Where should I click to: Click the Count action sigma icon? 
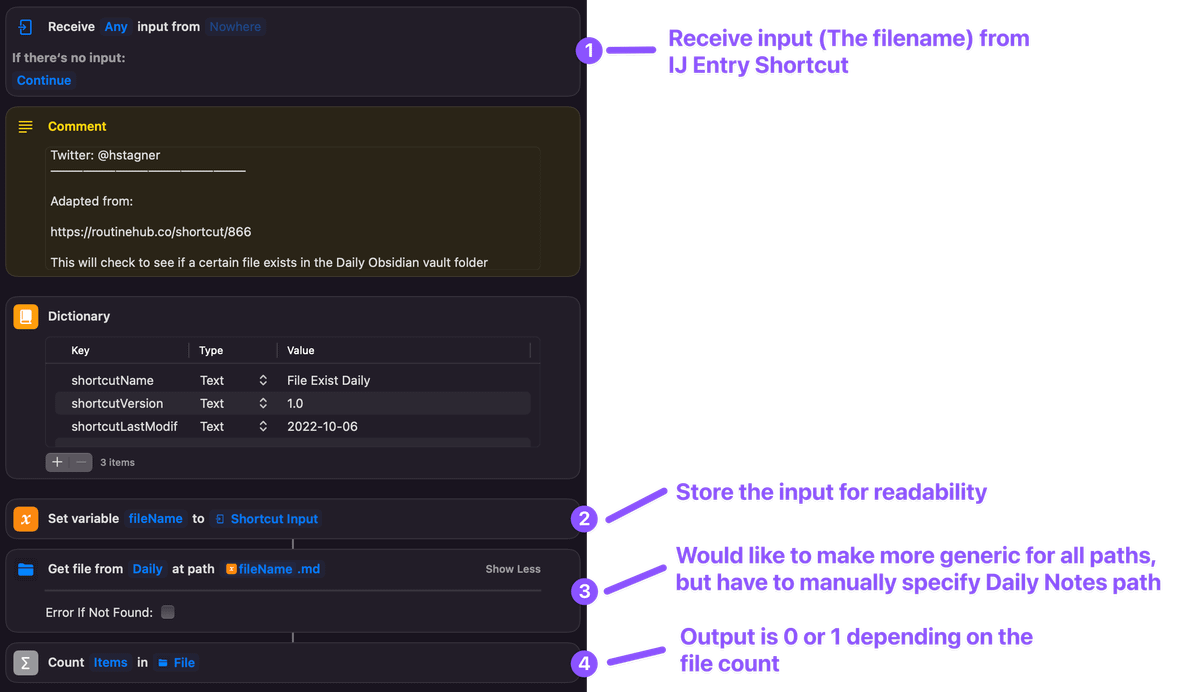pyautogui.click(x=26, y=662)
